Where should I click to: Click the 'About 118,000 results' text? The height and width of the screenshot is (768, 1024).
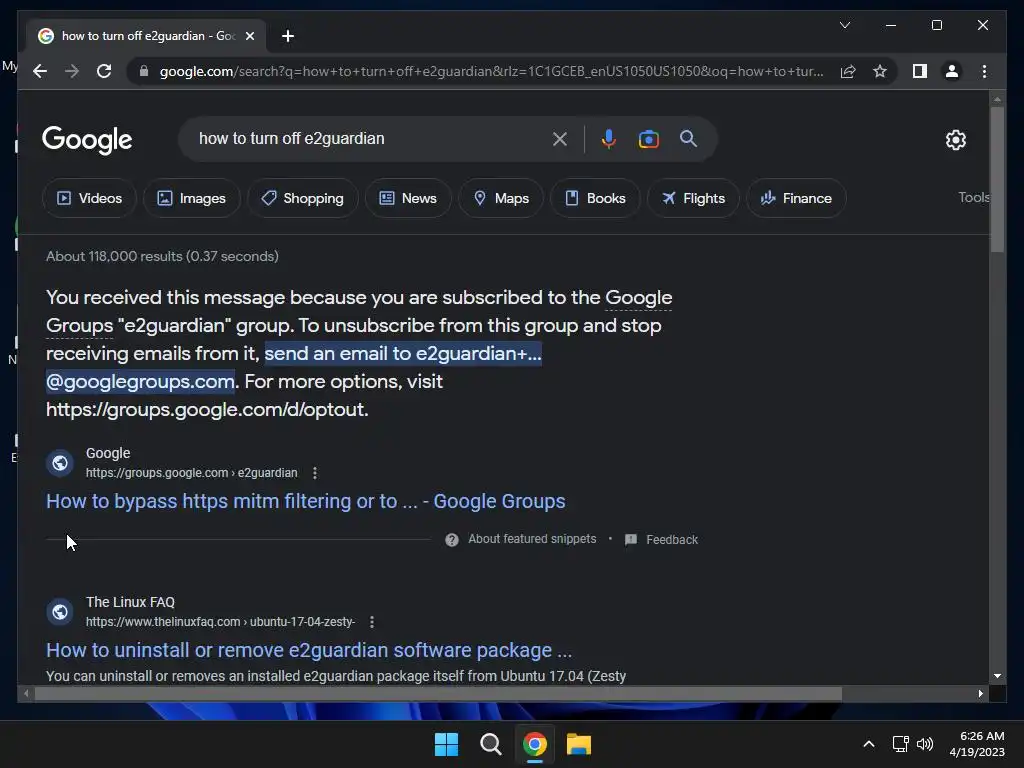[x=162, y=256]
